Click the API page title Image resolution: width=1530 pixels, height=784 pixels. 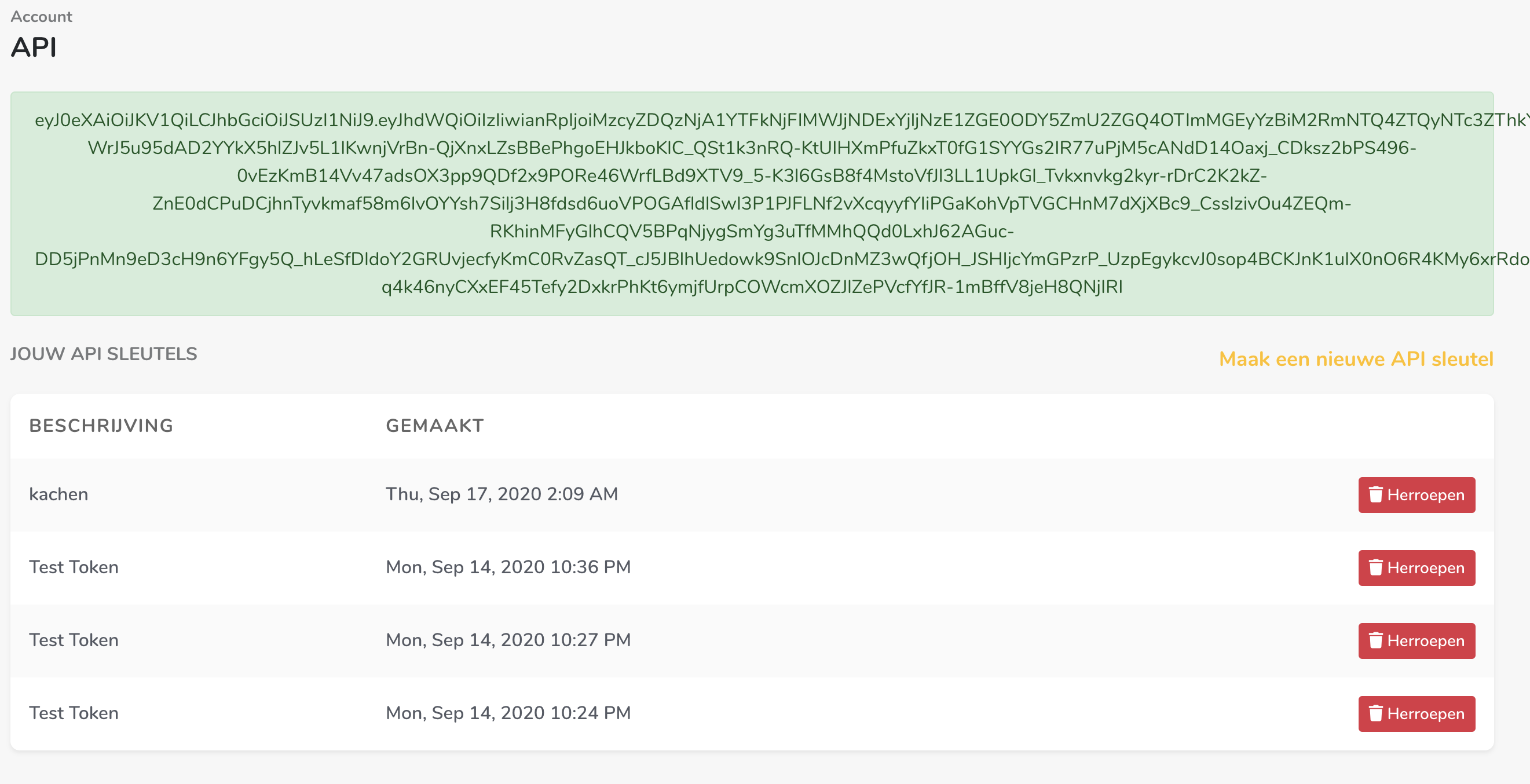(x=33, y=47)
